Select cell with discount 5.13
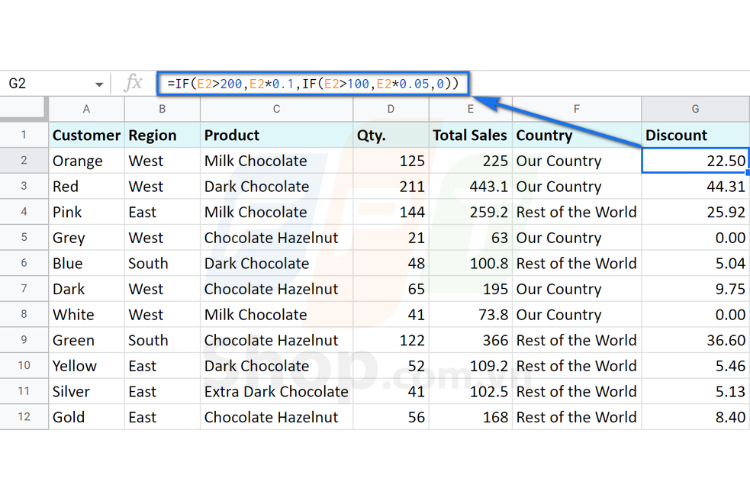This screenshot has height=500, width=750. click(x=695, y=391)
